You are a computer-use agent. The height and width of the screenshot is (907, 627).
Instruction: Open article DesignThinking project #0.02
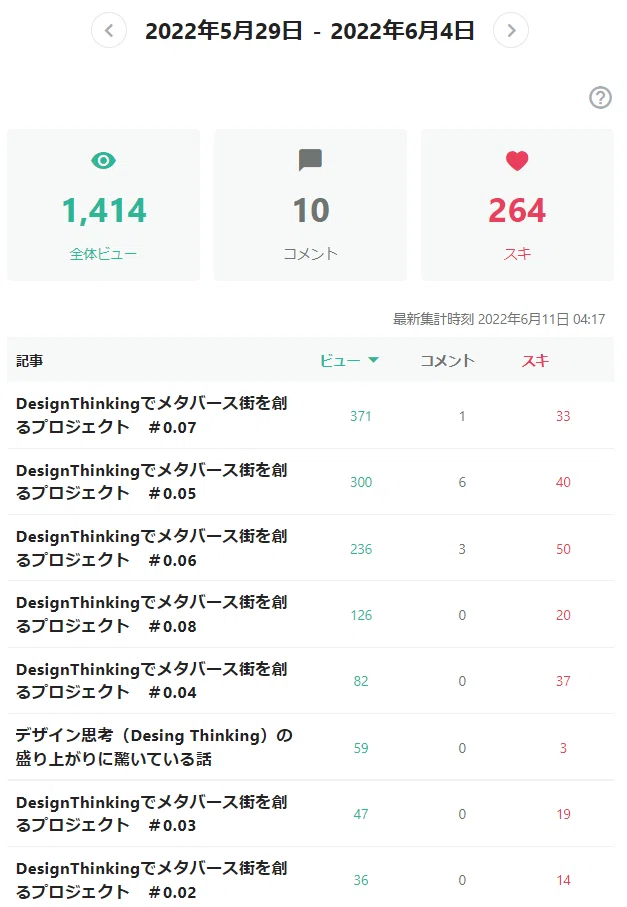tap(152, 880)
